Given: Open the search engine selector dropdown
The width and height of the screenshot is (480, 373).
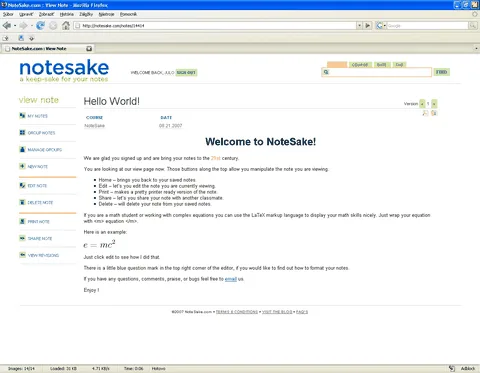Looking at the screenshot, I should click(381, 26).
